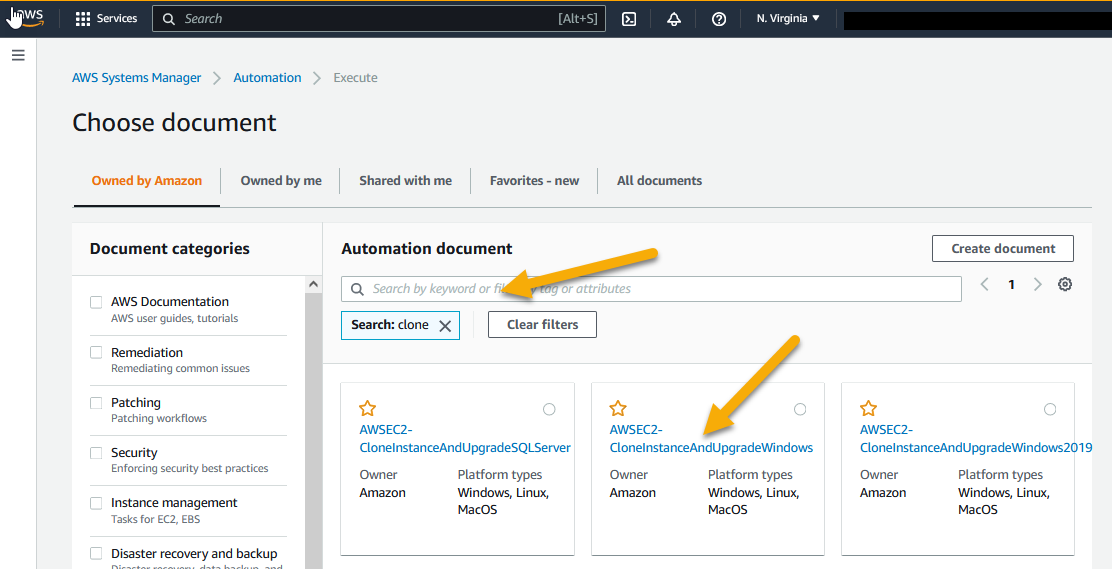1112x569 pixels.
Task: Expand the left hamburger navigation menu
Action: tap(18, 55)
